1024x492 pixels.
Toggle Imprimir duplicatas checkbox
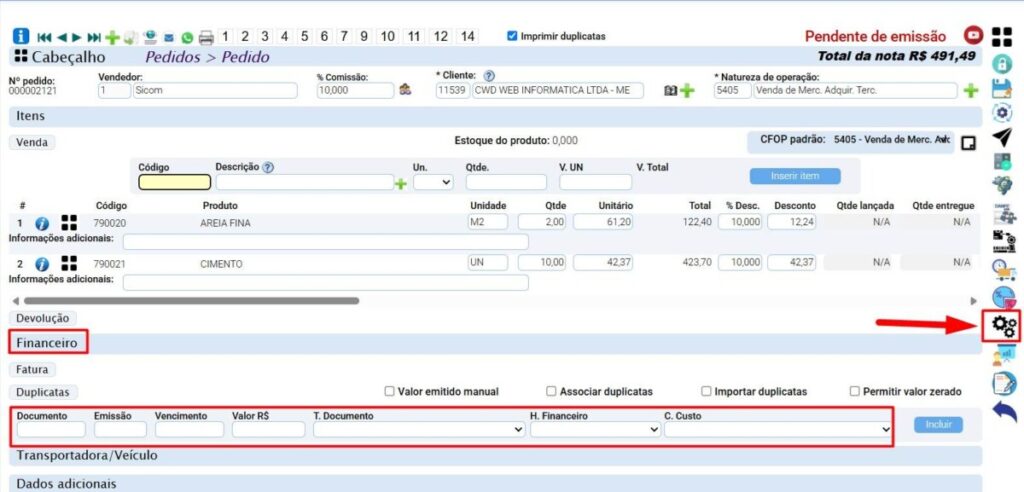[512, 36]
